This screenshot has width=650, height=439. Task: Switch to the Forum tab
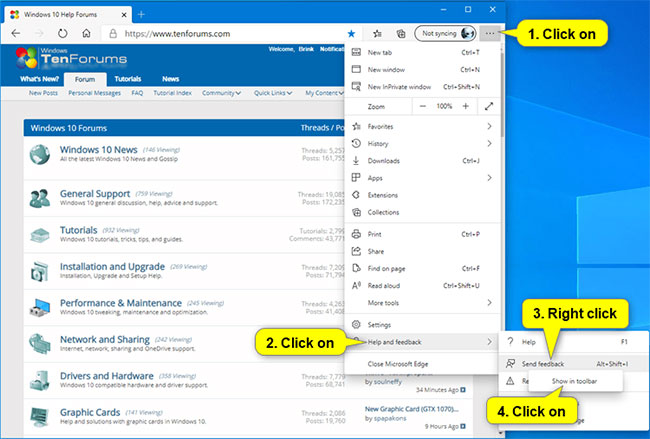[x=85, y=79]
